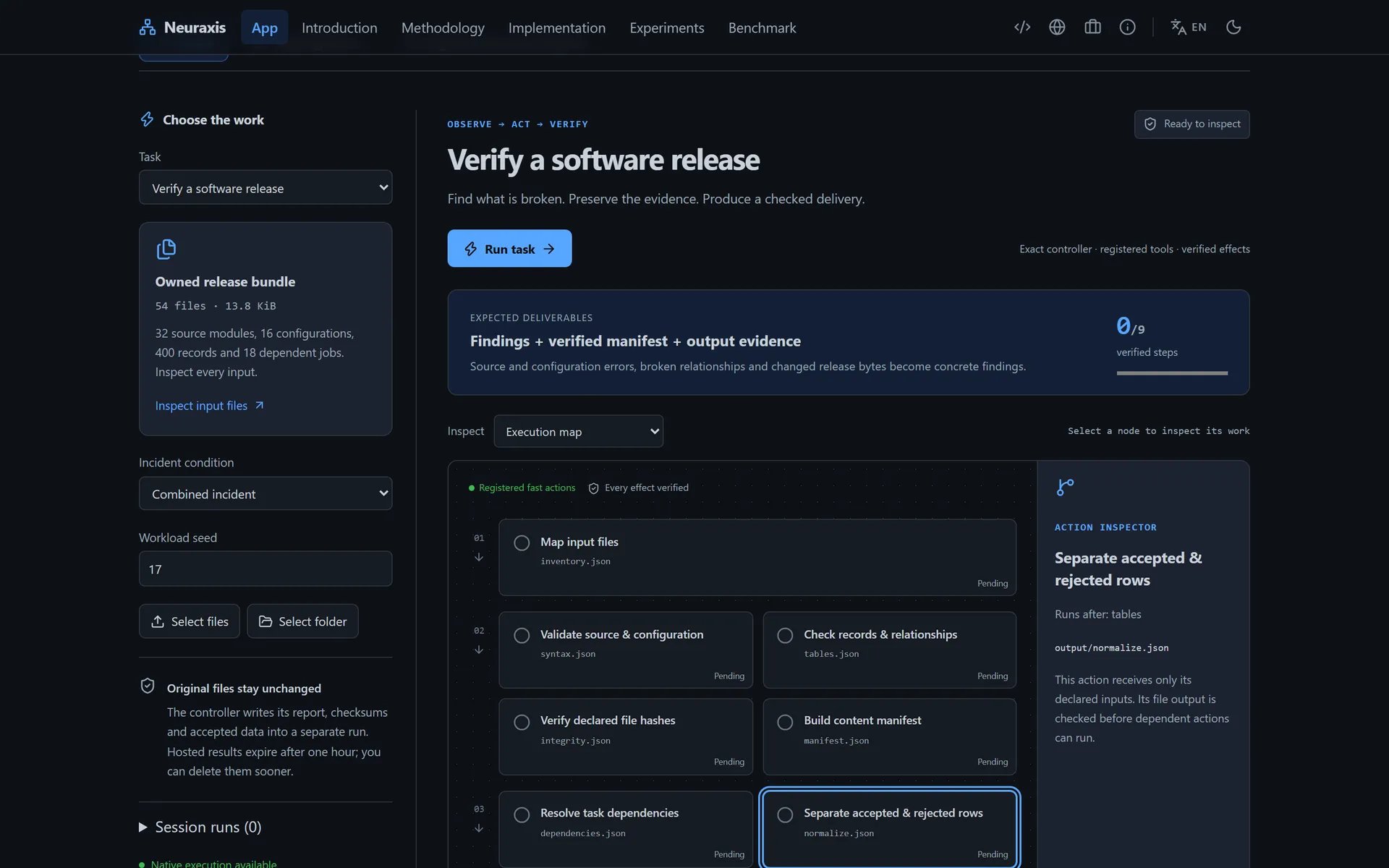The image size is (1389, 868).
Task: Open the EN language switcher
Action: pyautogui.click(x=1189, y=27)
